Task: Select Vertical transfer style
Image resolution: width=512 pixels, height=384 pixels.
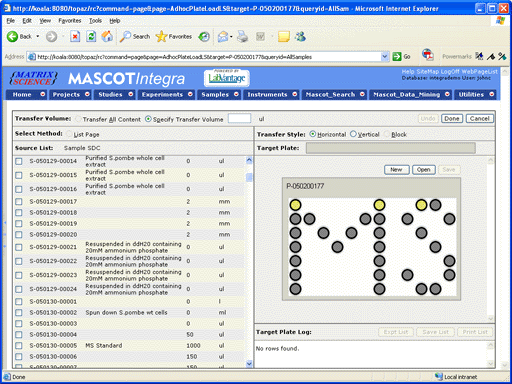Action: click(x=353, y=134)
